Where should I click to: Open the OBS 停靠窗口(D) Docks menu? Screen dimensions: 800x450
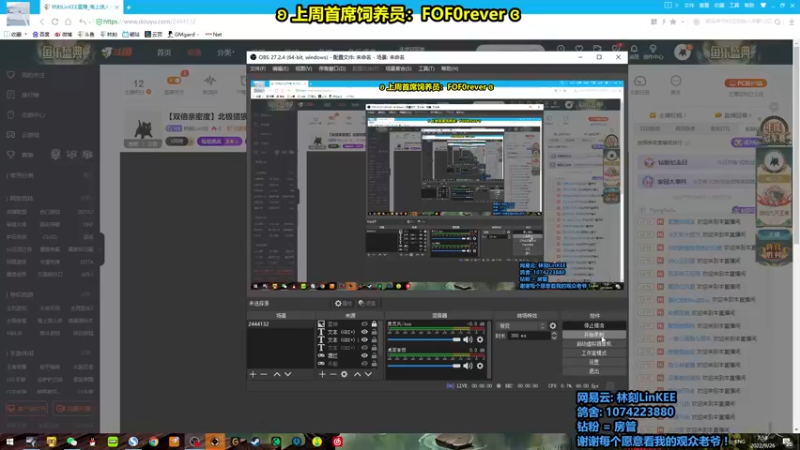pyautogui.click(x=332, y=68)
